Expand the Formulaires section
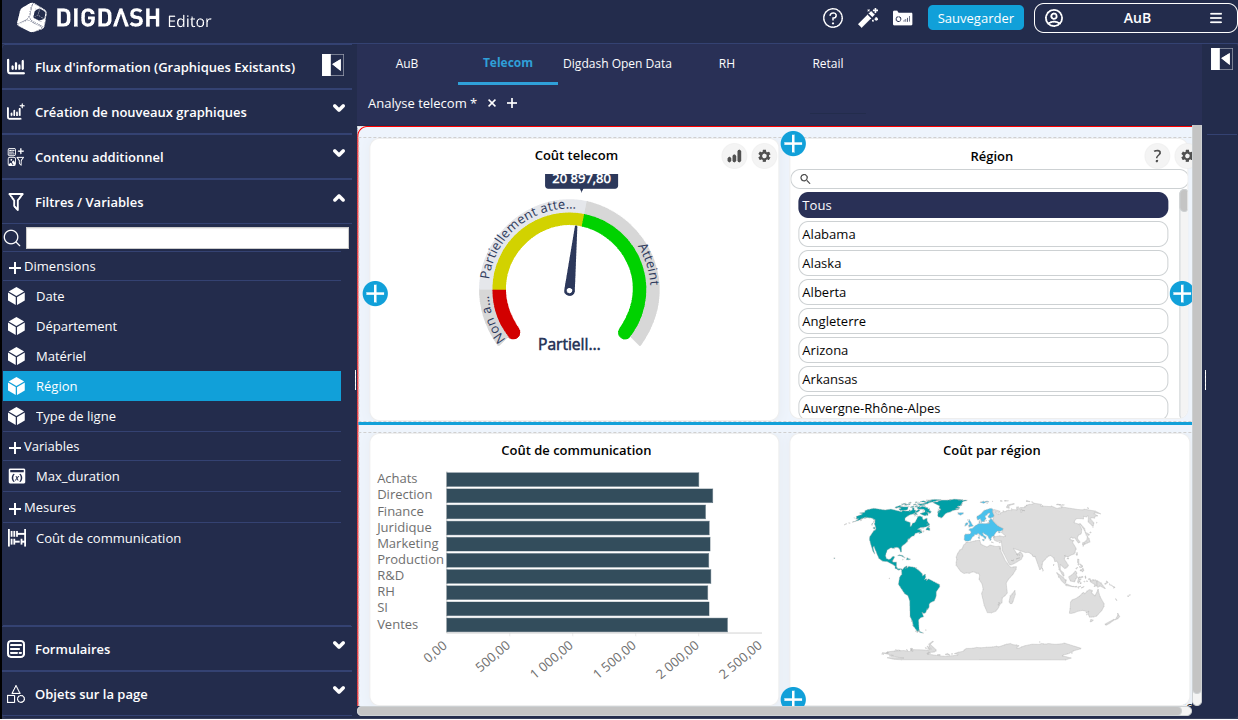 tap(339, 646)
